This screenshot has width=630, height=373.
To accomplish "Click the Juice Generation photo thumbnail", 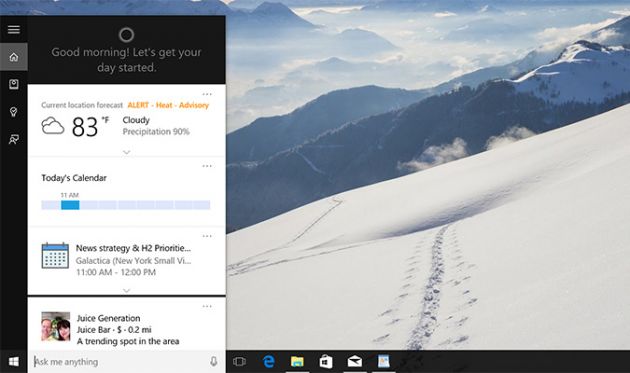I will pyautogui.click(x=55, y=326).
